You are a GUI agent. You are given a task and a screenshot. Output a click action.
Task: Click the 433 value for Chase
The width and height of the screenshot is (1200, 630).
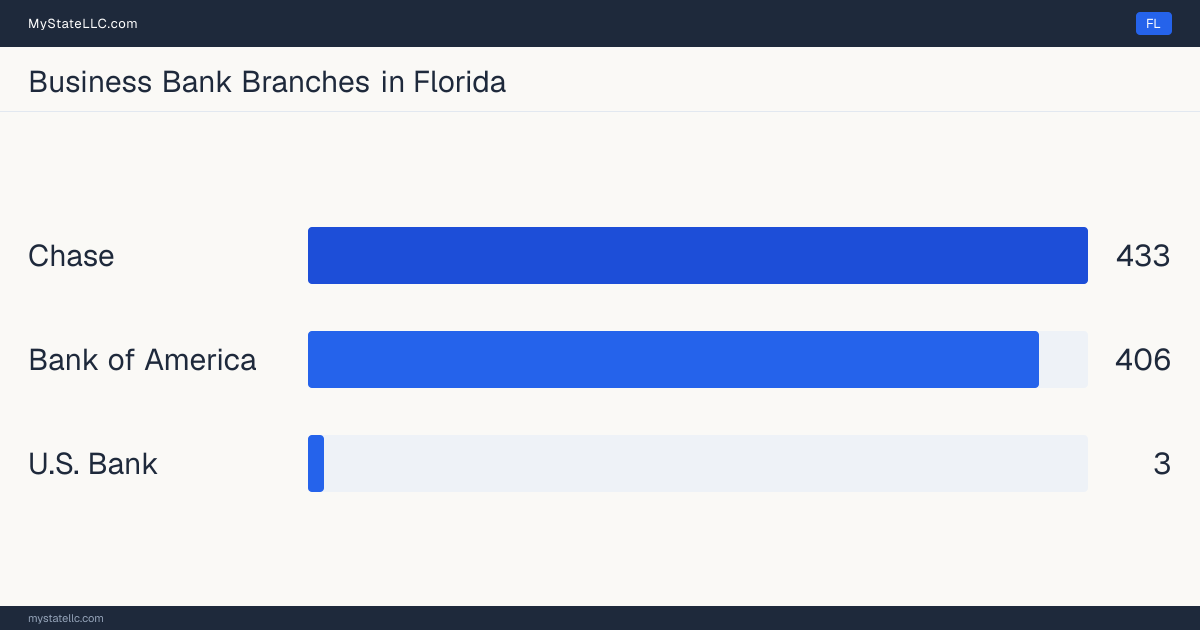[1143, 256]
